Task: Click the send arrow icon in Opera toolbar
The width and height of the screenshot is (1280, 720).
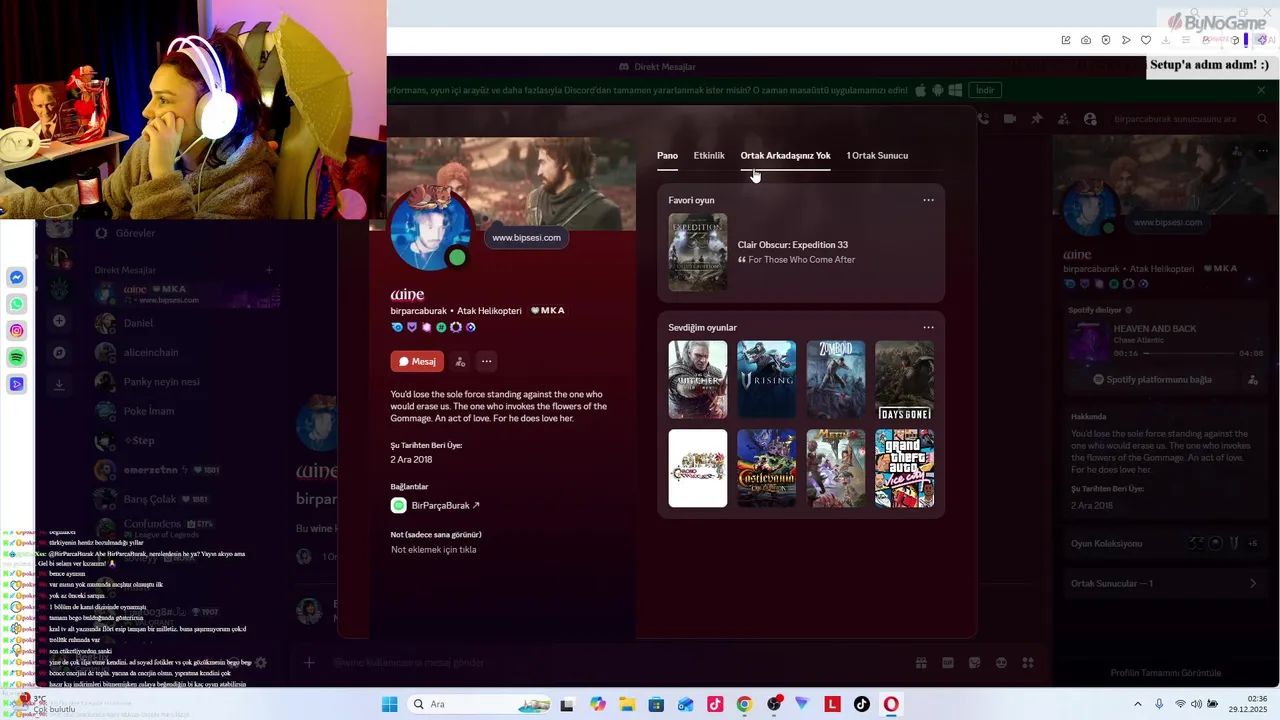Action: point(1126,40)
